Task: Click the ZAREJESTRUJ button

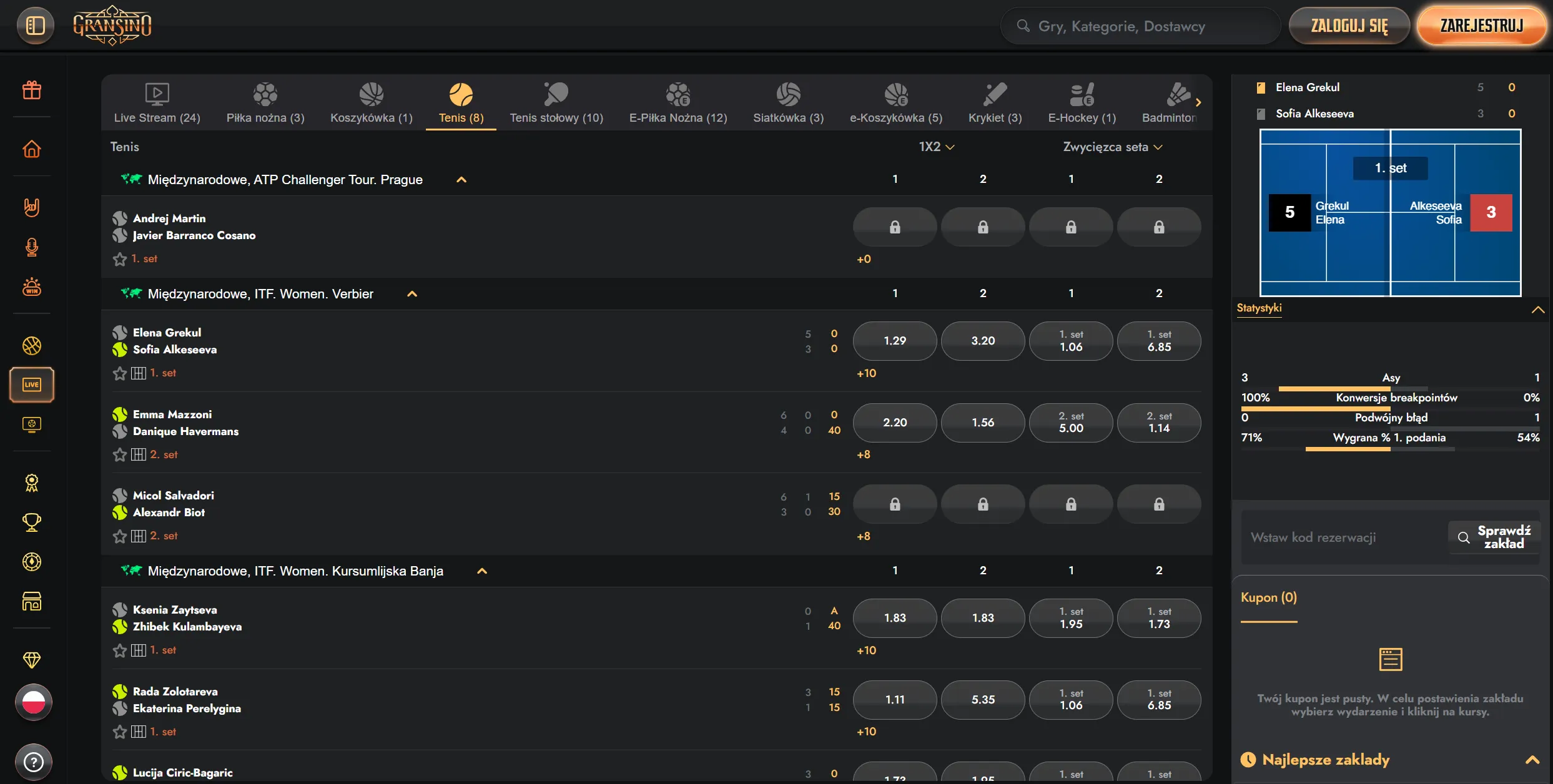Action: (x=1482, y=26)
